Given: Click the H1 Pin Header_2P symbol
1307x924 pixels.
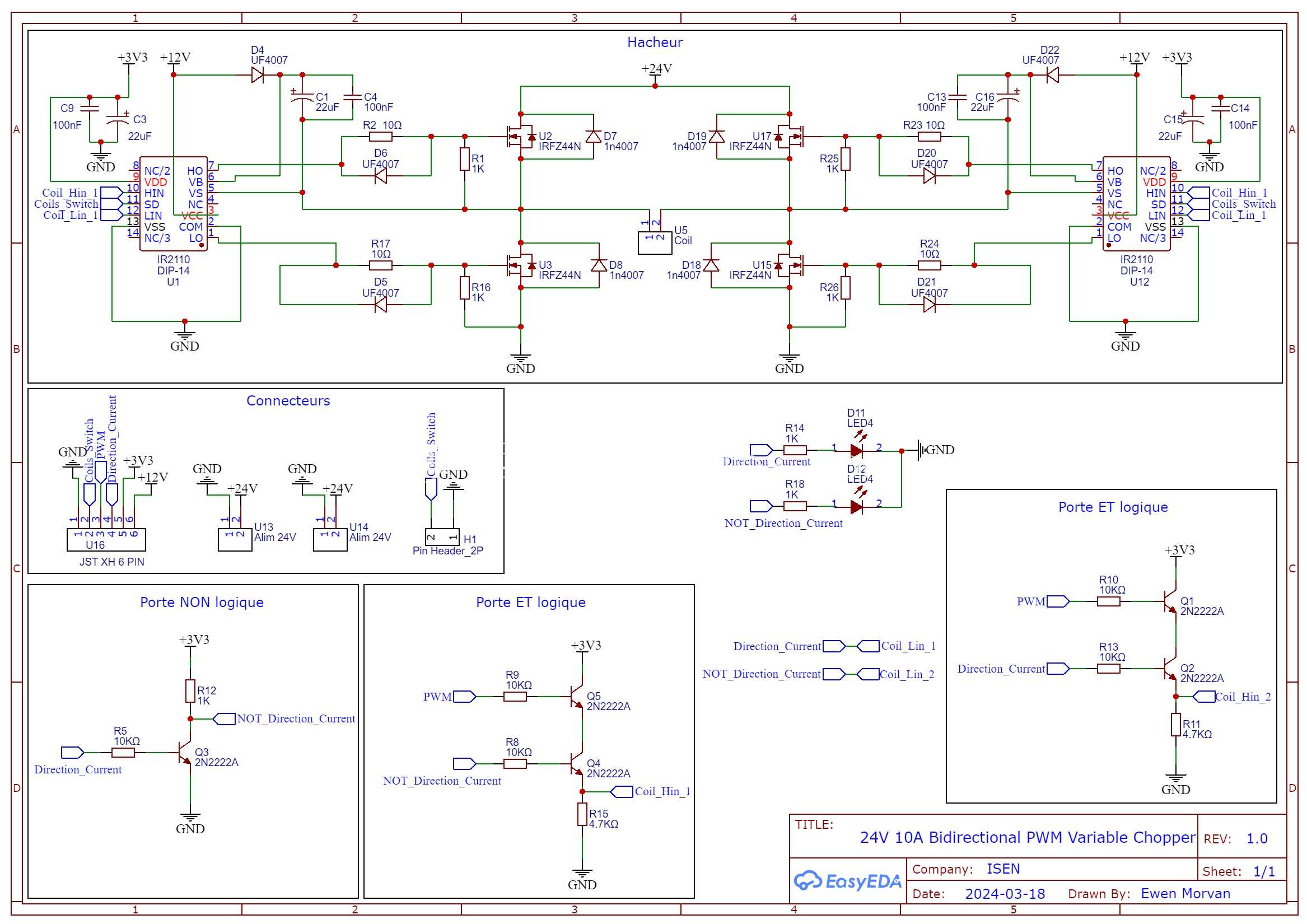Looking at the screenshot, I should point(442,537).
